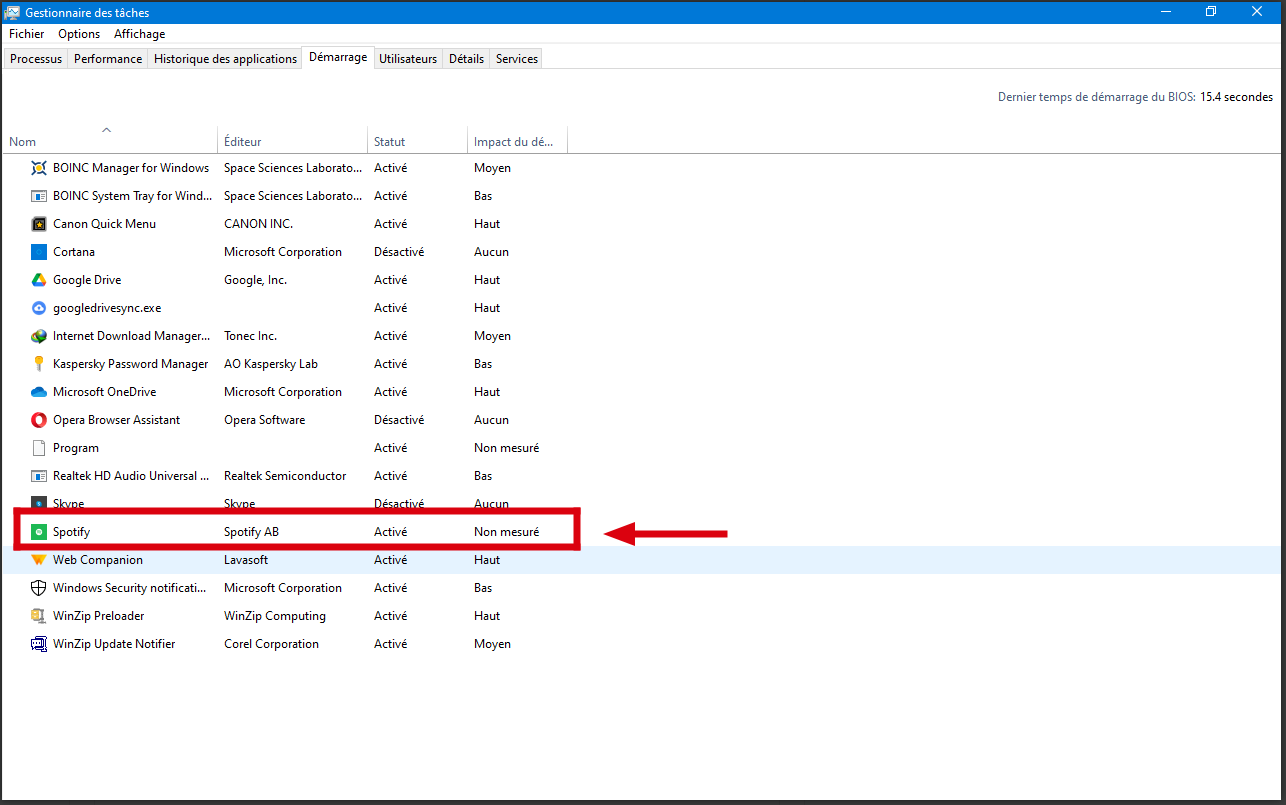The width and height of the screenshot is (1286, 805).
Task: Click the Opera Software publisher cell
Action: [265, 420]
